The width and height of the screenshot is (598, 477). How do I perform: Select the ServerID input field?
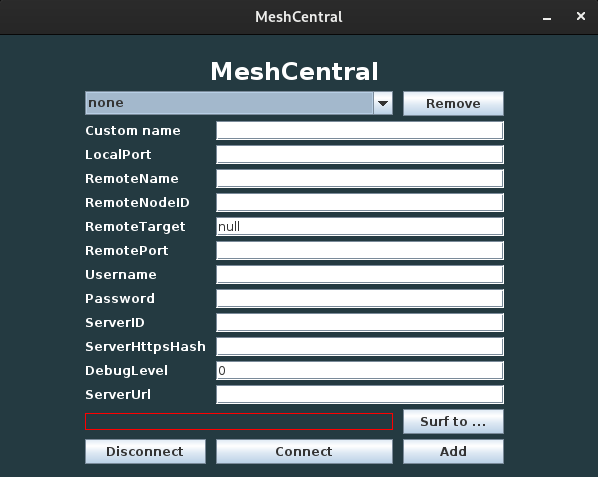point(360,323)
